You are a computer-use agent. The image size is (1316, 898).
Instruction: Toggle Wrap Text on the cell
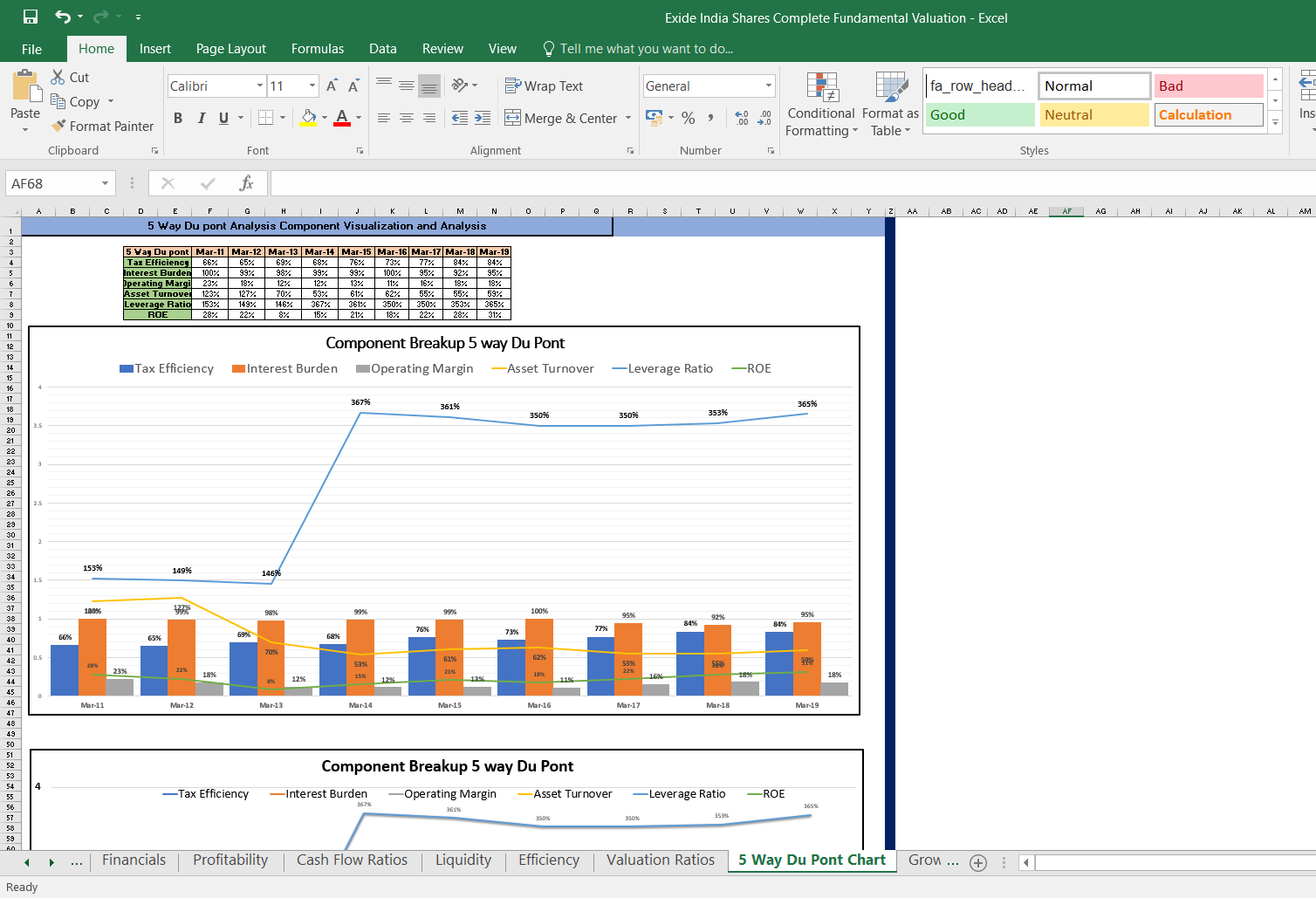pos(544,86)
